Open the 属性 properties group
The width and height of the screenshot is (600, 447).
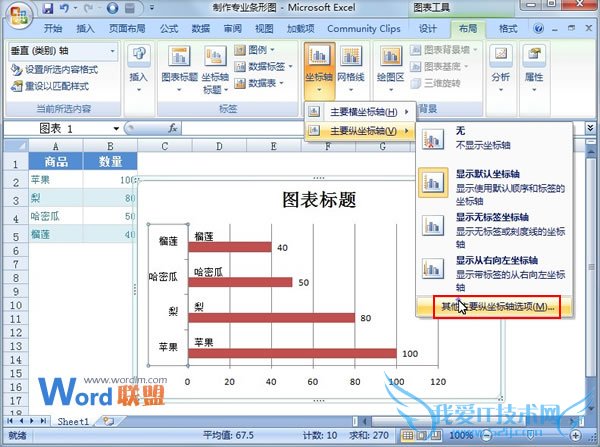[534, 70]
